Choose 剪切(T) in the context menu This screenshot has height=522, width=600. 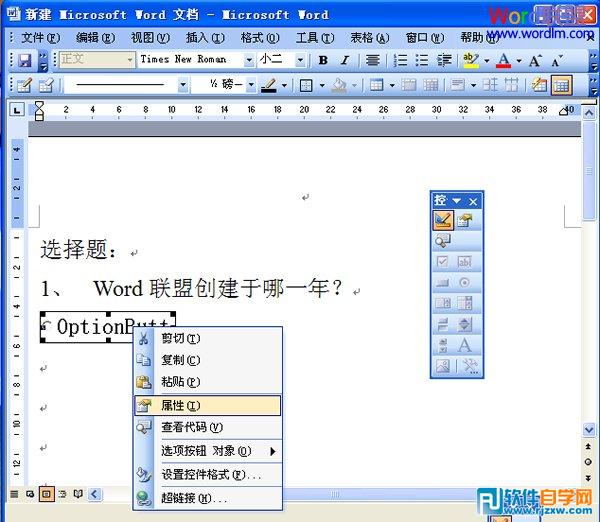208,338
